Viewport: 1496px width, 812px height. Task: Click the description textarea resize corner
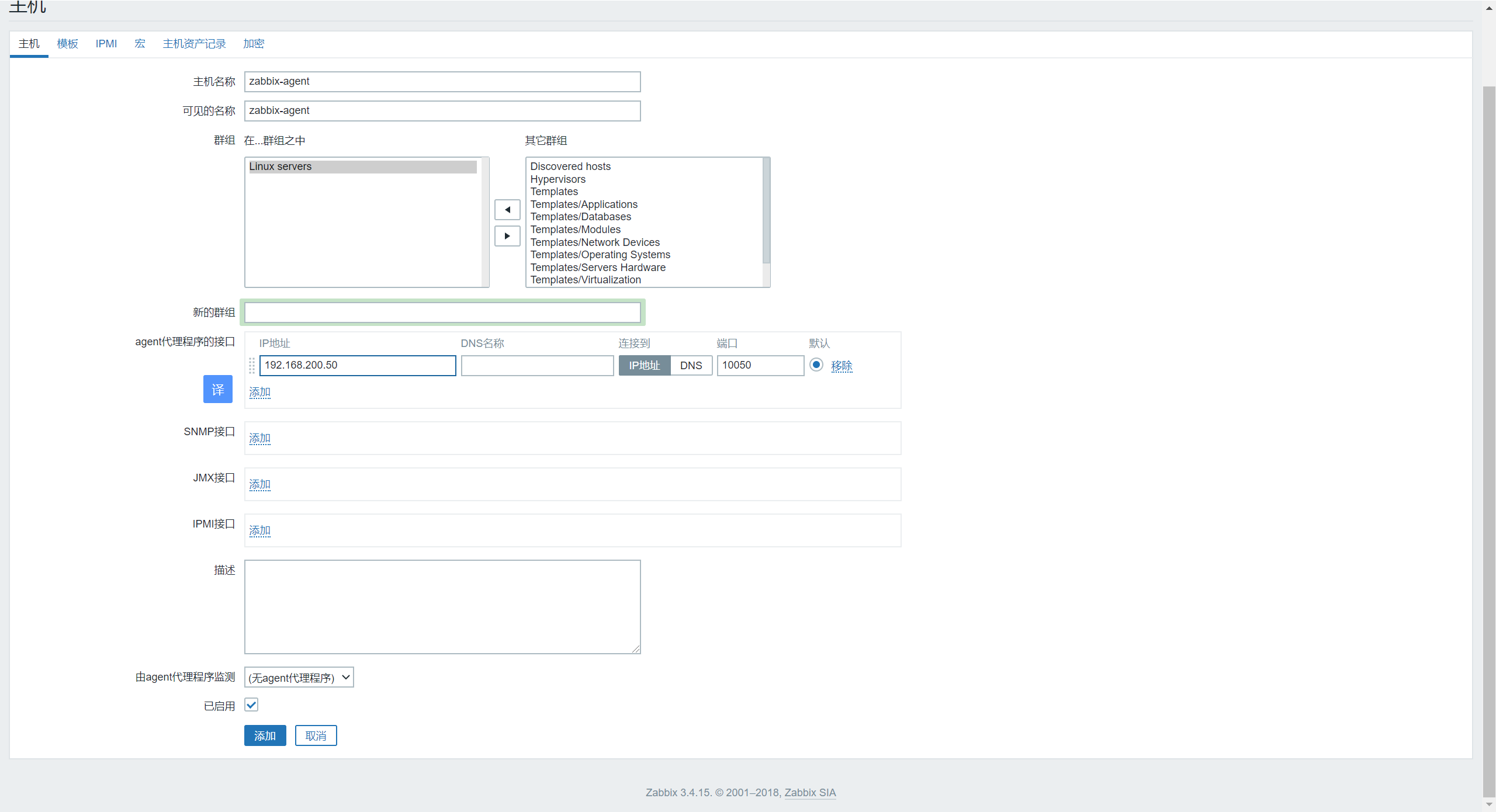(636, 648)
